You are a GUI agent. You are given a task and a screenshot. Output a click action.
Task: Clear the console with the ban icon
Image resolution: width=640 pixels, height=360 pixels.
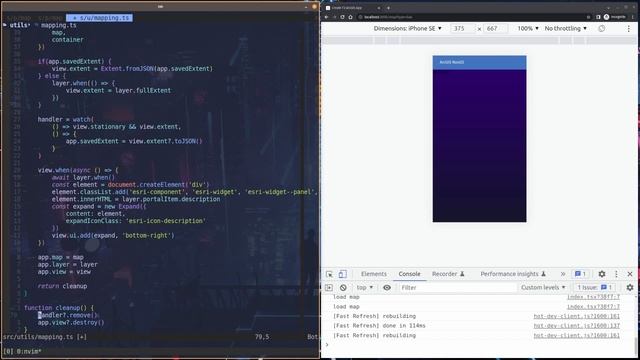point(343,287)
